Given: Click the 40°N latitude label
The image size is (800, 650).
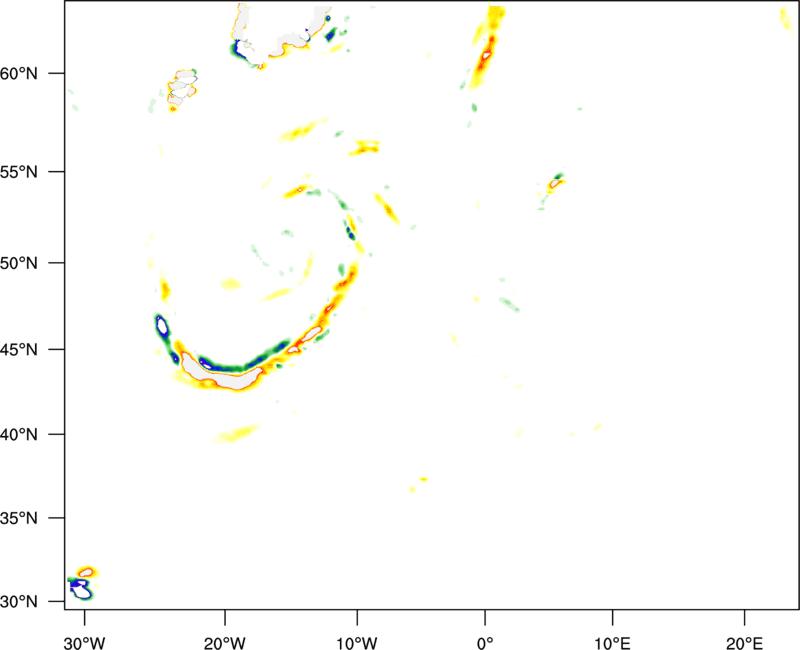Looking at the screenshot, I should [19, 435].
